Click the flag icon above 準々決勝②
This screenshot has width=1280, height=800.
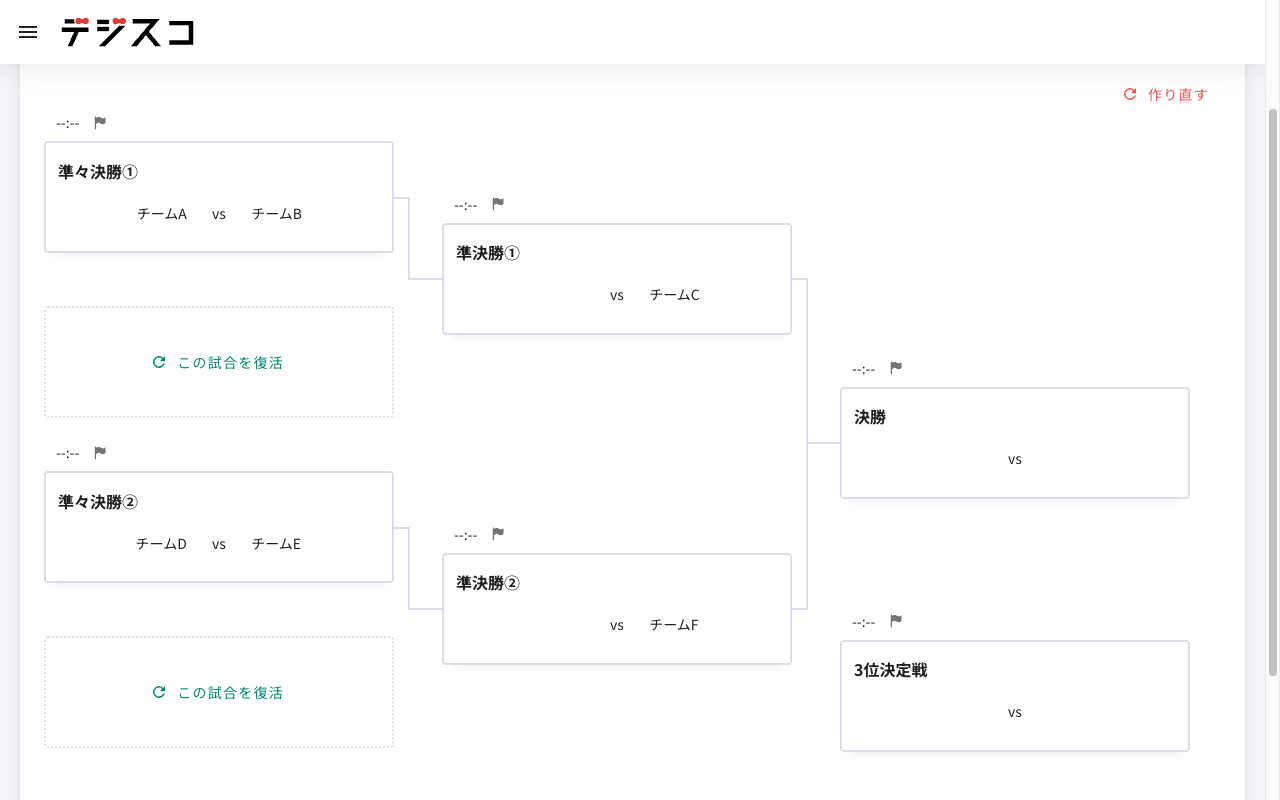click(98, 452)
